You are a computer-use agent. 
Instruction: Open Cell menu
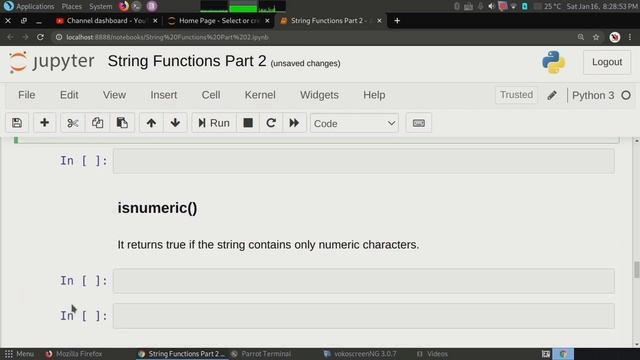point(211,95)
